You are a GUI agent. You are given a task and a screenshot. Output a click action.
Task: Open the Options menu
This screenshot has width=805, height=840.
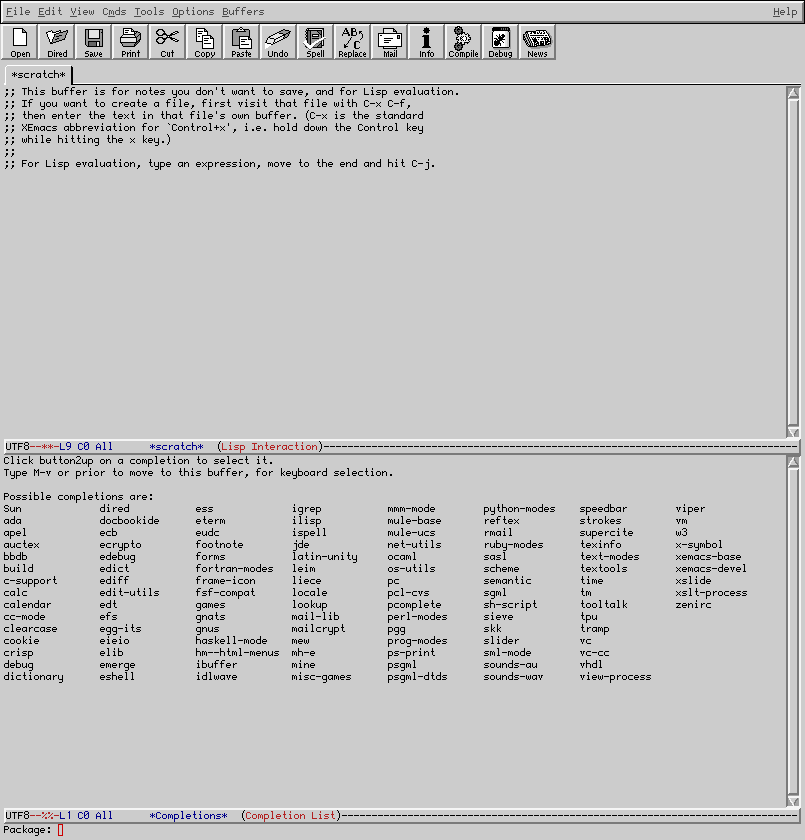pos(193,11)
